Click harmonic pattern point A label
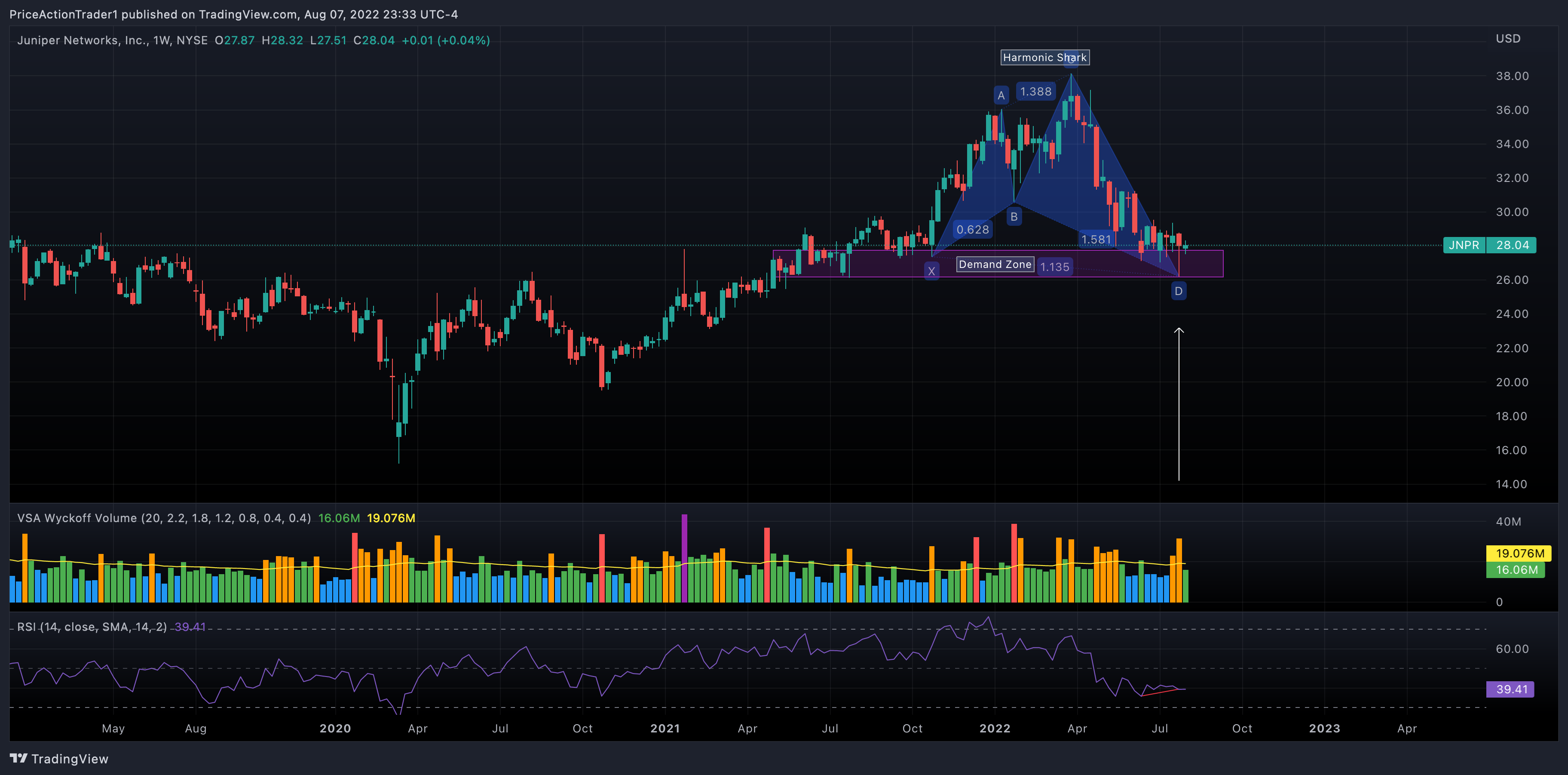 pyautogui.click(x=1001, y=95)
